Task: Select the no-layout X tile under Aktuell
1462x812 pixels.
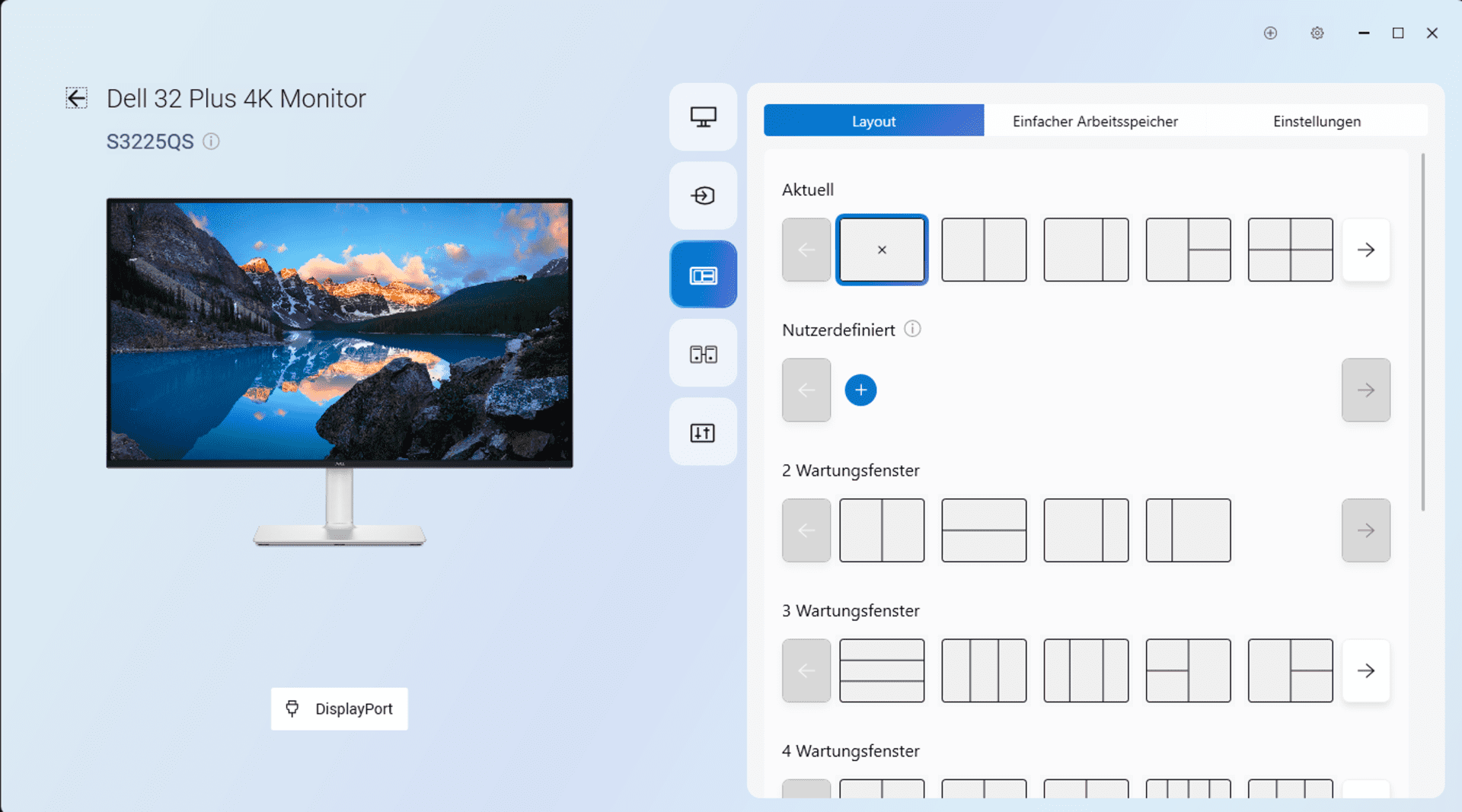Action: (x=882, y=250)
